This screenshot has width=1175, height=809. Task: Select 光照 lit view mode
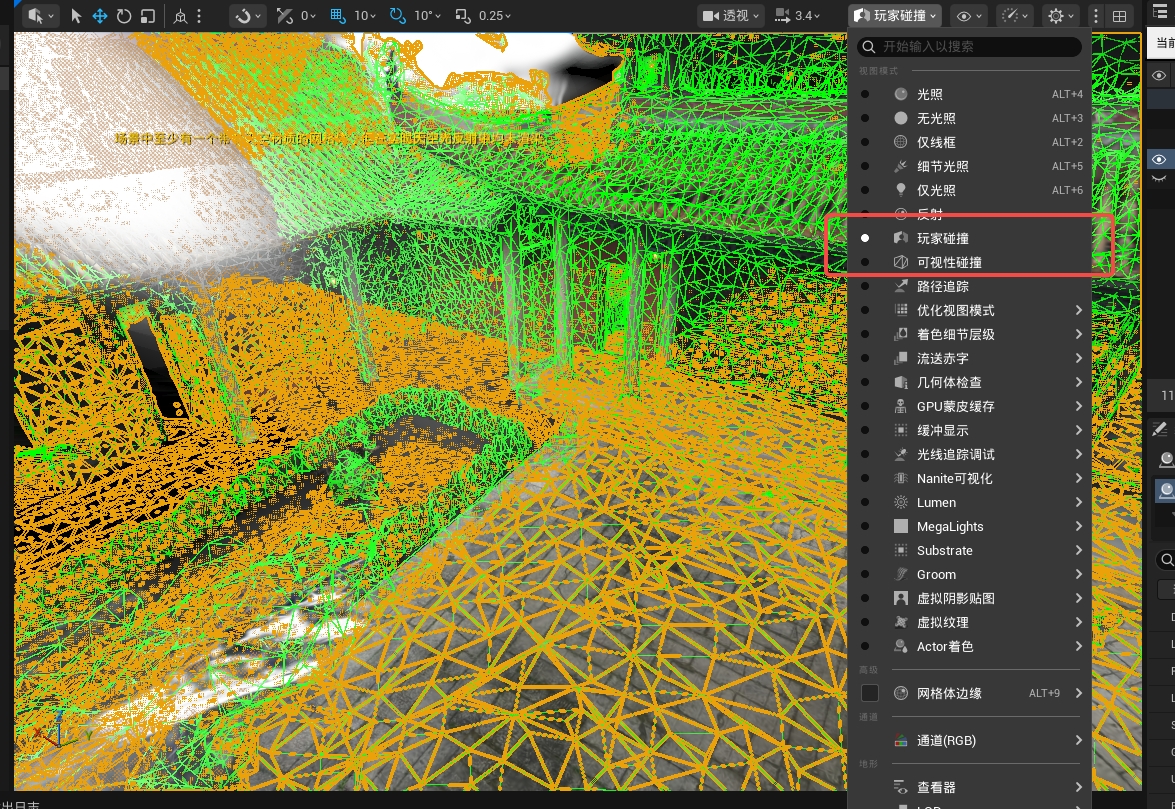[x=969, y=94]
